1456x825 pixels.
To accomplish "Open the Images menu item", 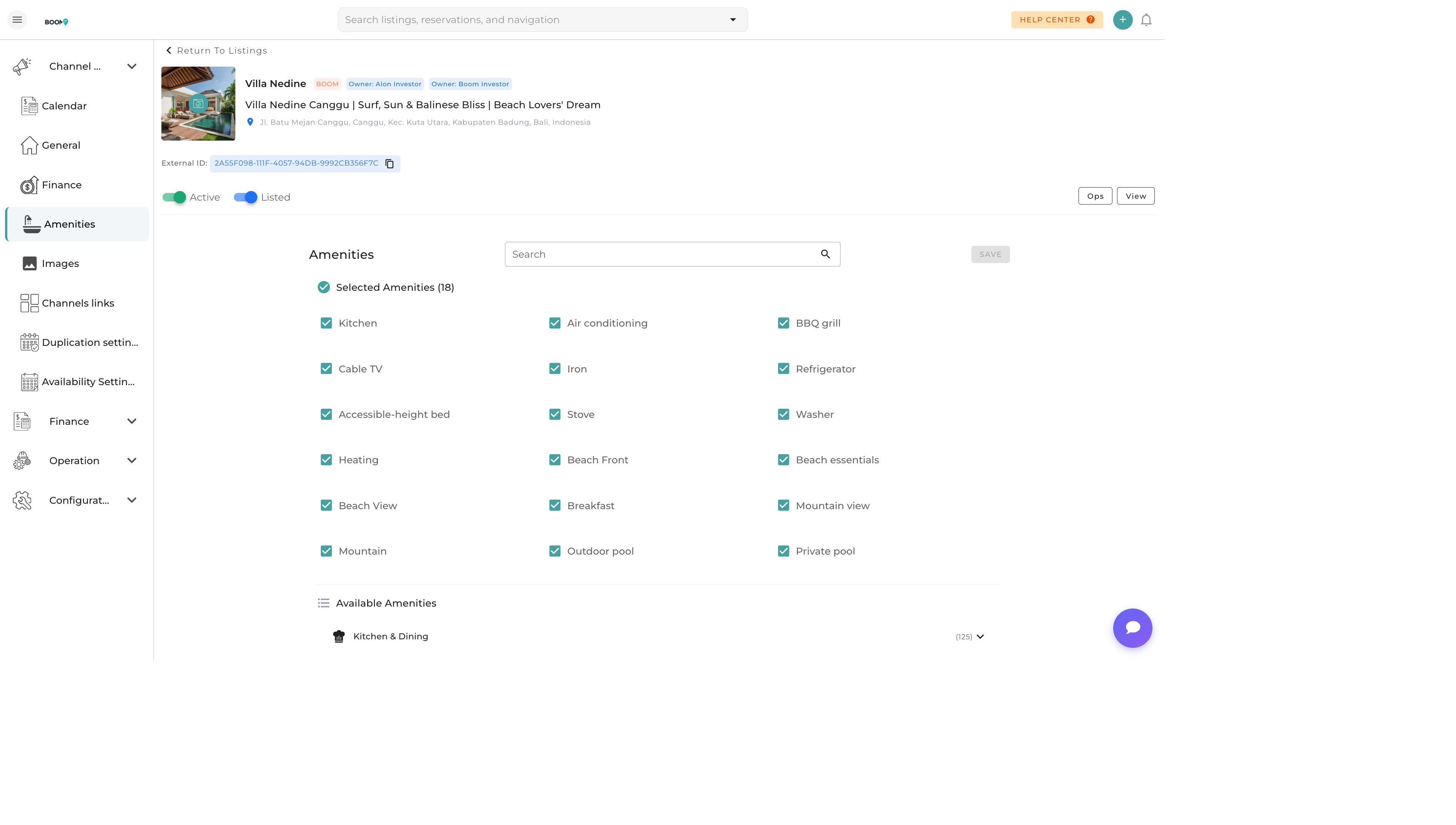I will click(60, 263).
